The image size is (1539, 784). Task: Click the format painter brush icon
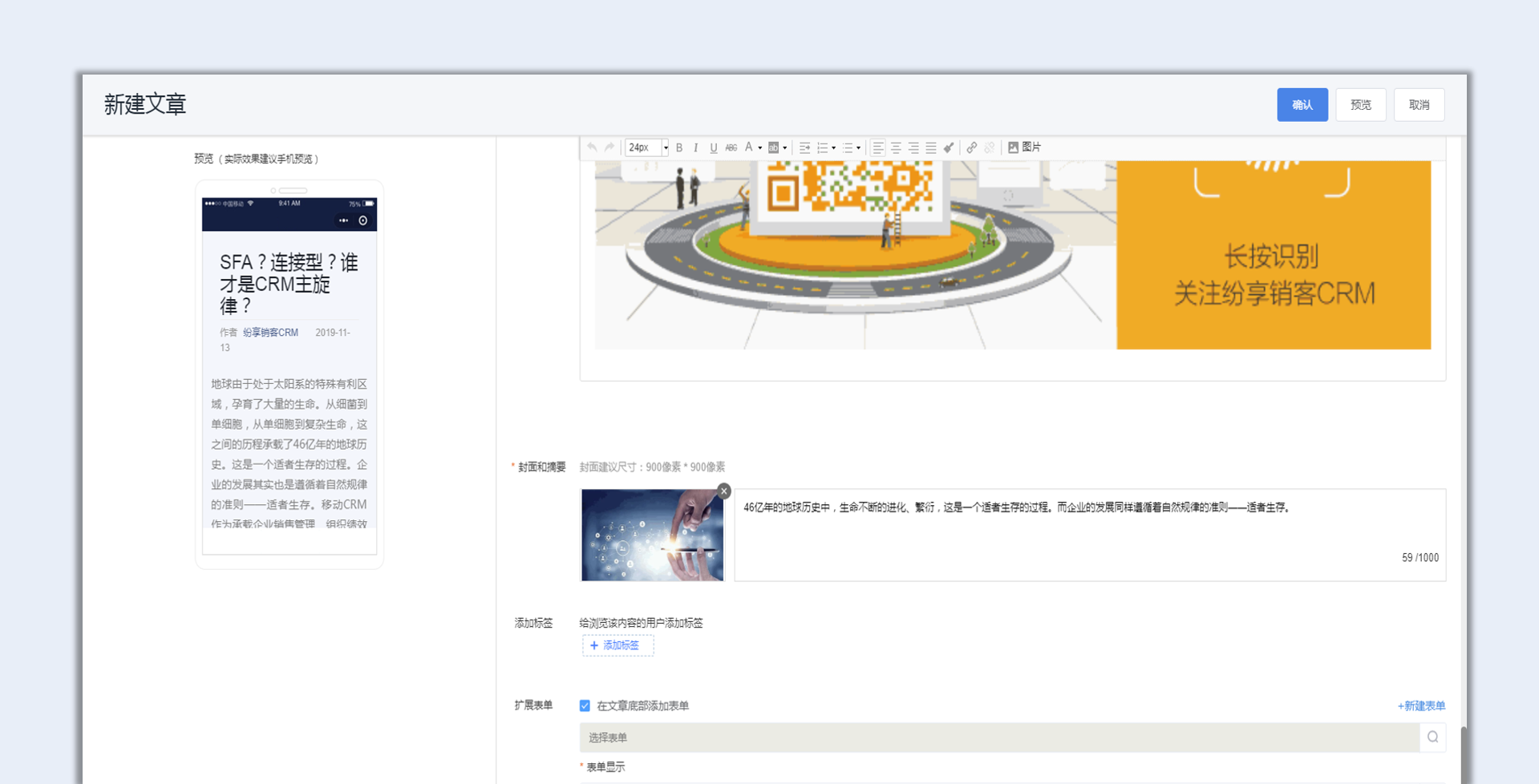[x=949, y=148]
